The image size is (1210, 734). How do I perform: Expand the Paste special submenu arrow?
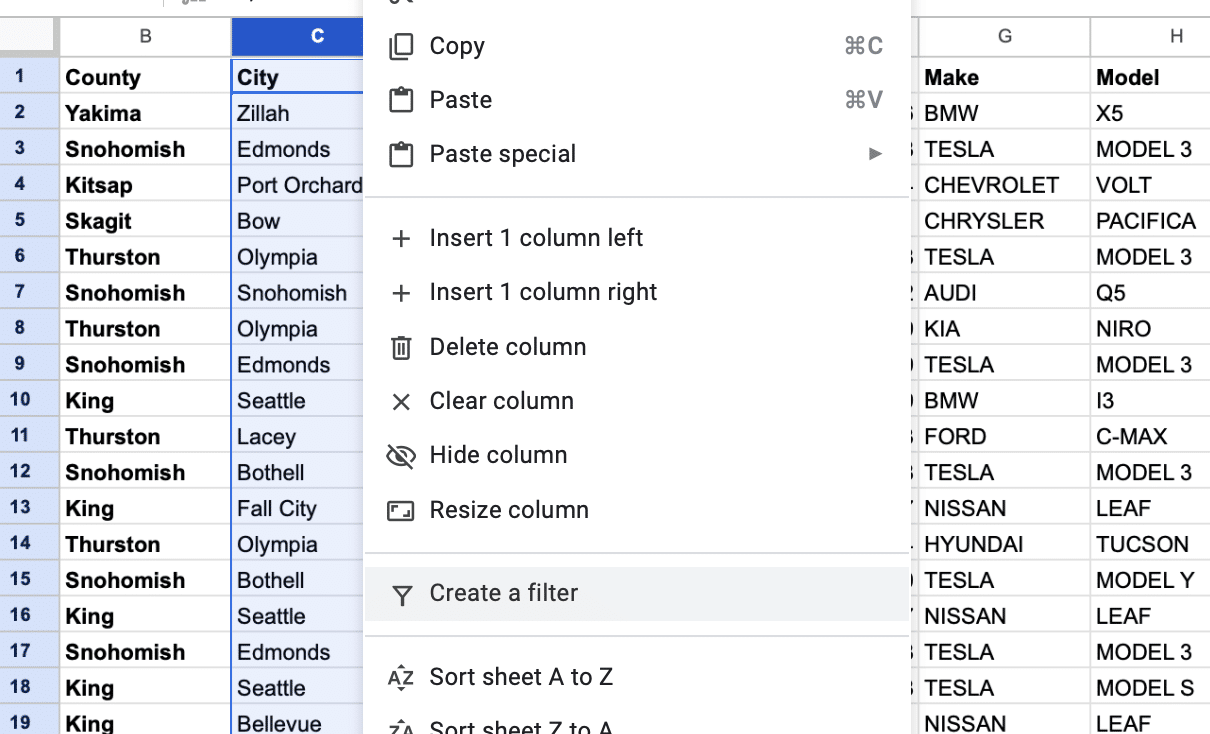(x=876, y=154)
